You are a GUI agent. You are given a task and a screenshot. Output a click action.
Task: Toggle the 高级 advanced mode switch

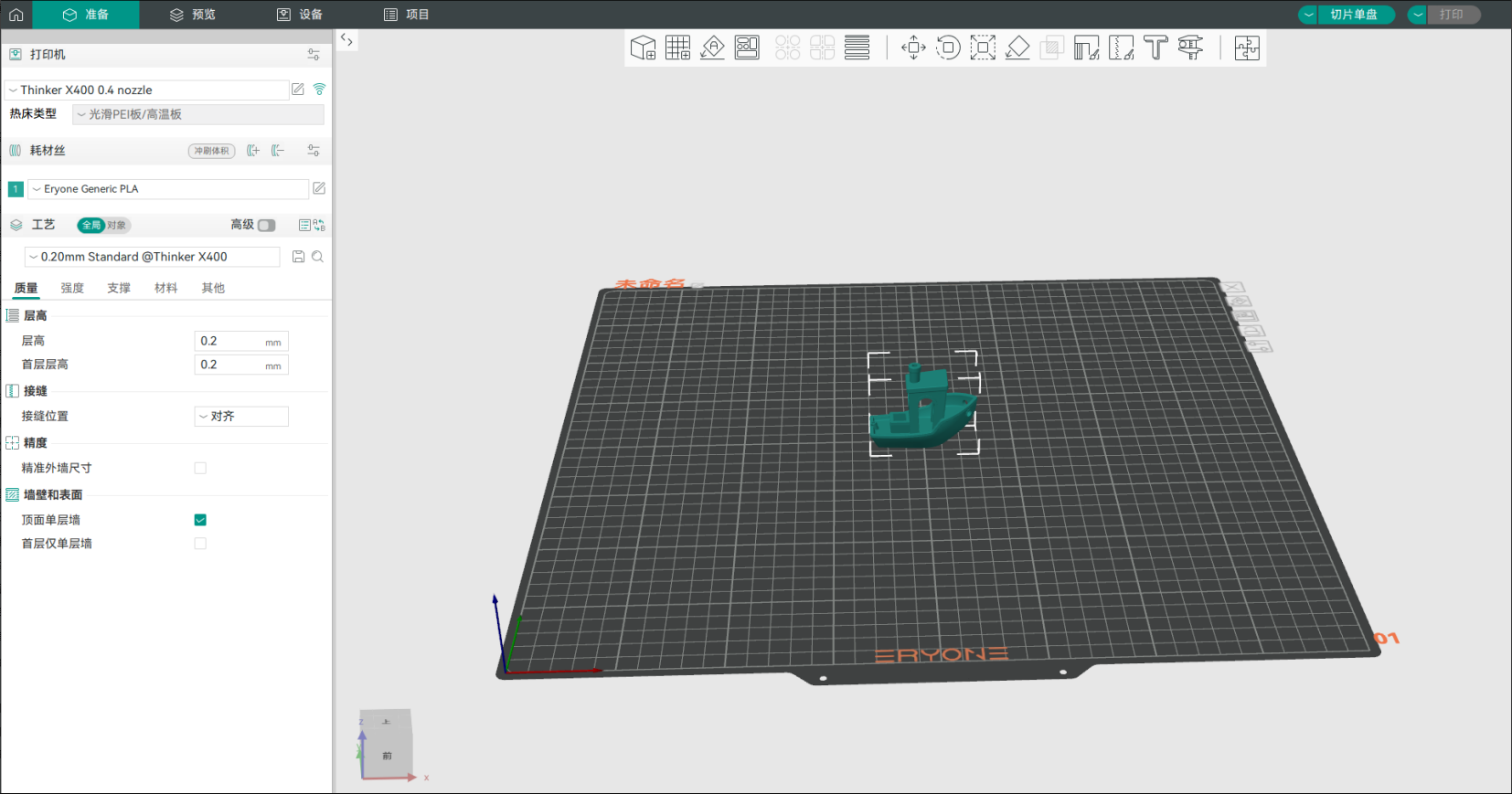(x=266, y=225)
